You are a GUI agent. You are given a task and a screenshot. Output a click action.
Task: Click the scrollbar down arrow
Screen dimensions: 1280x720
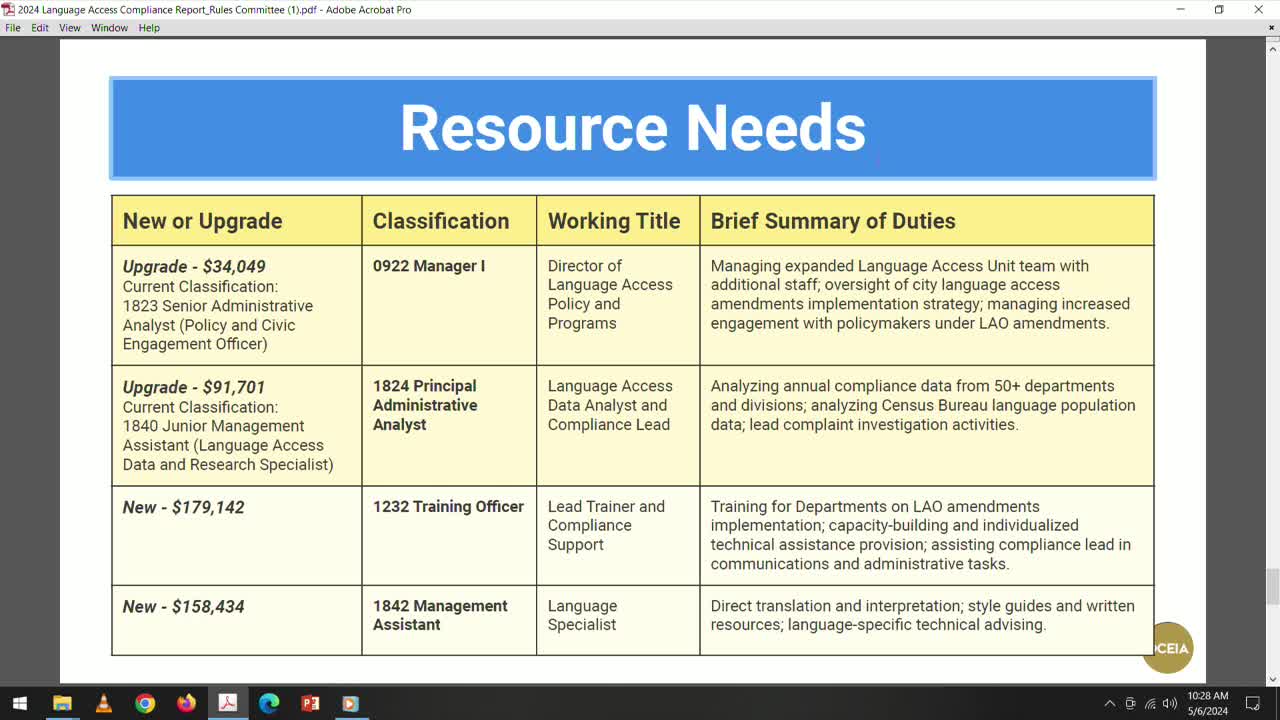(x=1272, y=678)
